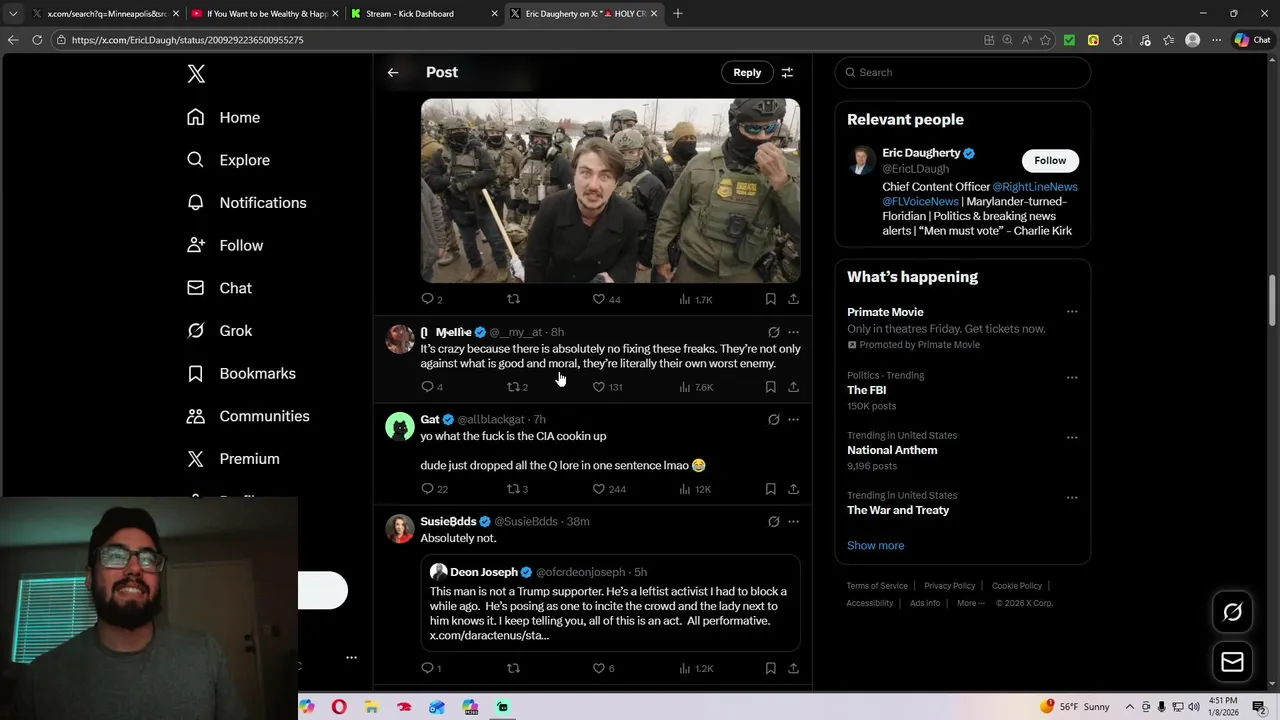Follow Eric Daugherty
Screen dimensions: 1280x720
(x=1050, y=160)
